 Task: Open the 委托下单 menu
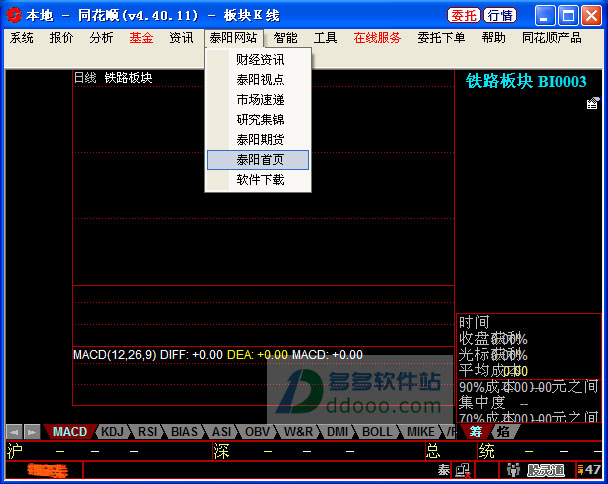pyautogui.click(x=441, y=38)
